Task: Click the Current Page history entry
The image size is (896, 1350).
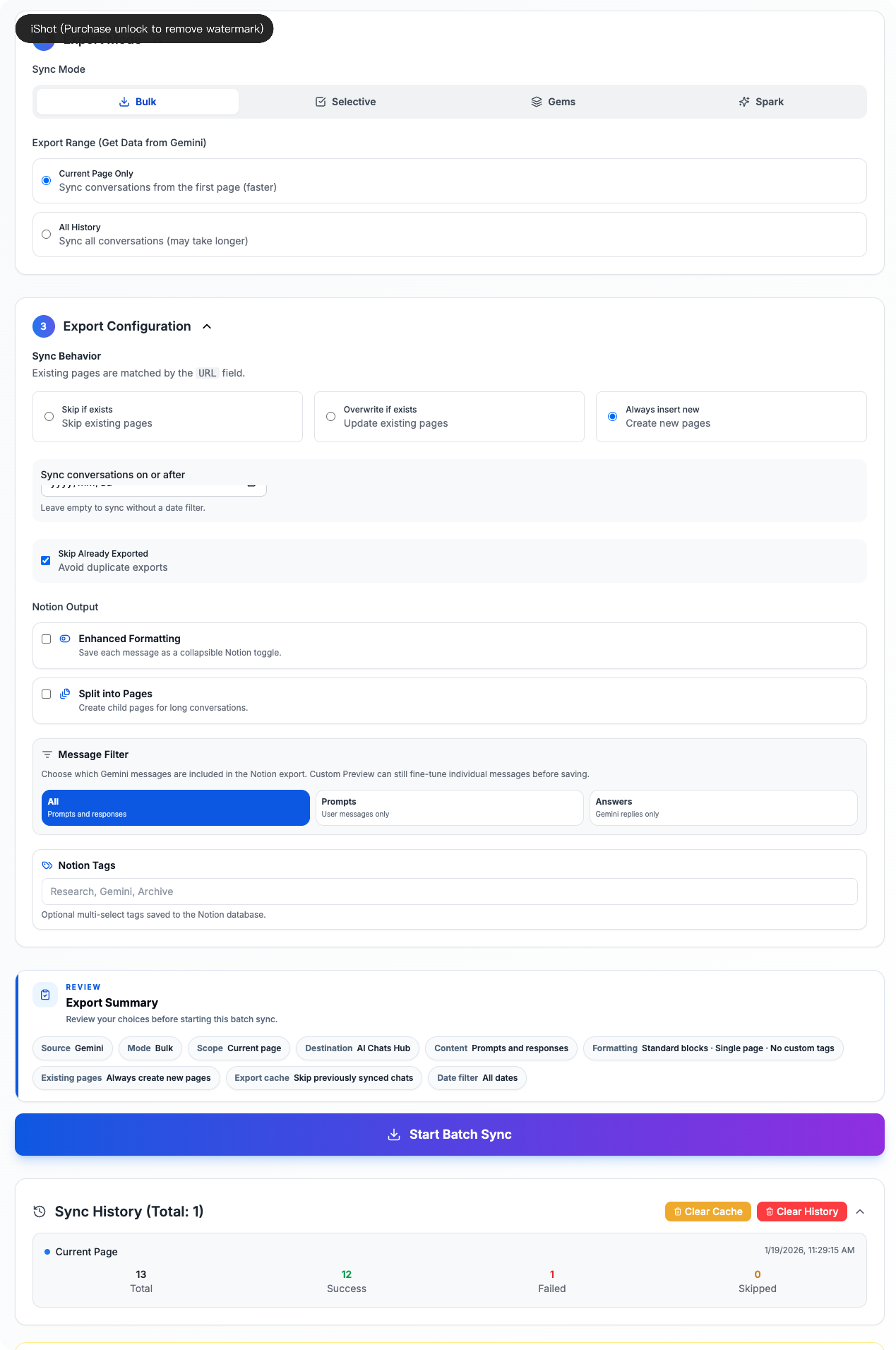Action: [450, 1270]
